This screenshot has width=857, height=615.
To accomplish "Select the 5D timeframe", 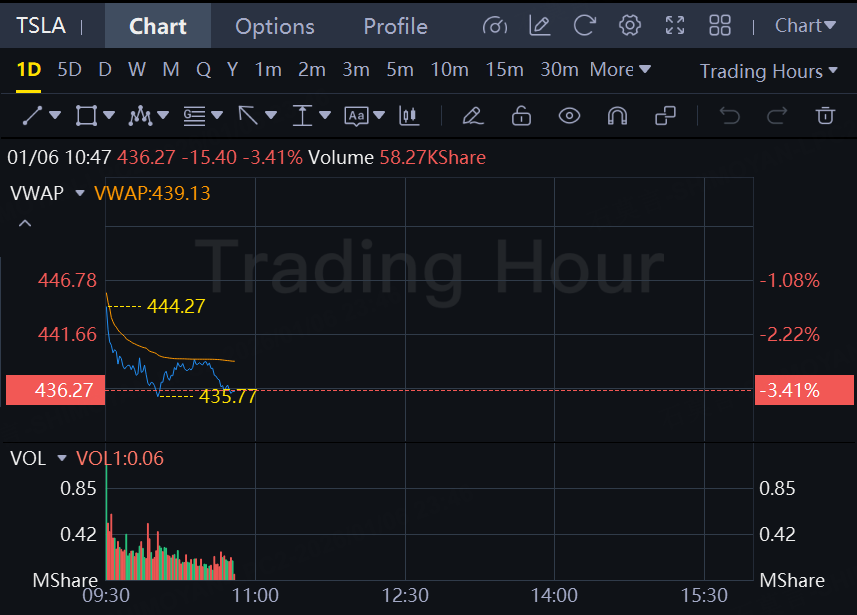I will (69, 70).
